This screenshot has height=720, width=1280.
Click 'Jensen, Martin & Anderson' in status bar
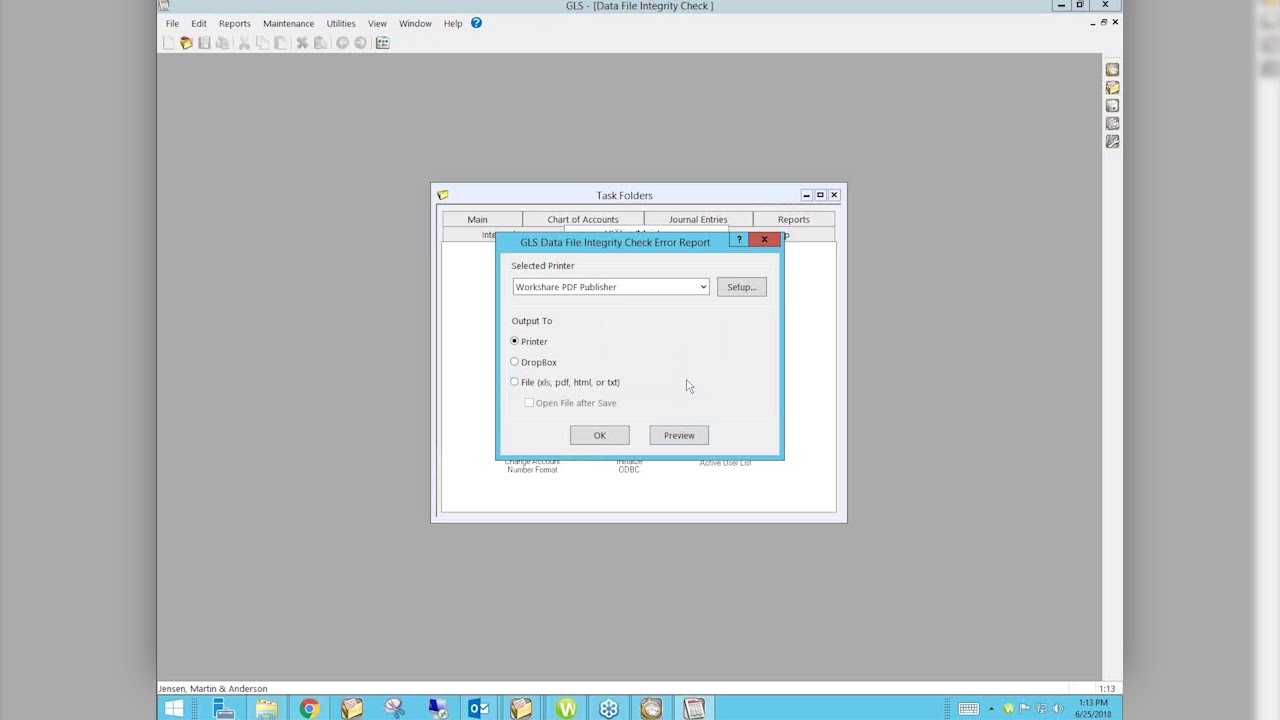click(x=212, y=689)
